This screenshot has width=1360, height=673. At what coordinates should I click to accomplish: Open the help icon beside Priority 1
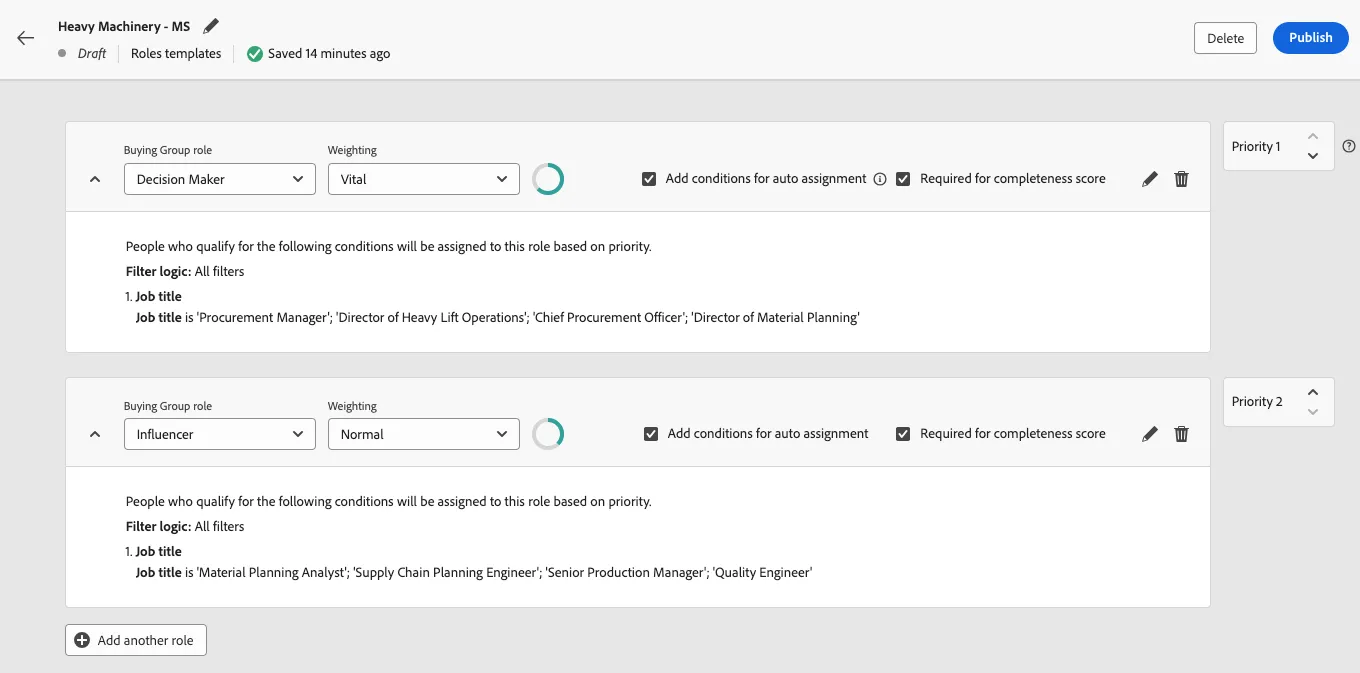pos(1349,146)
